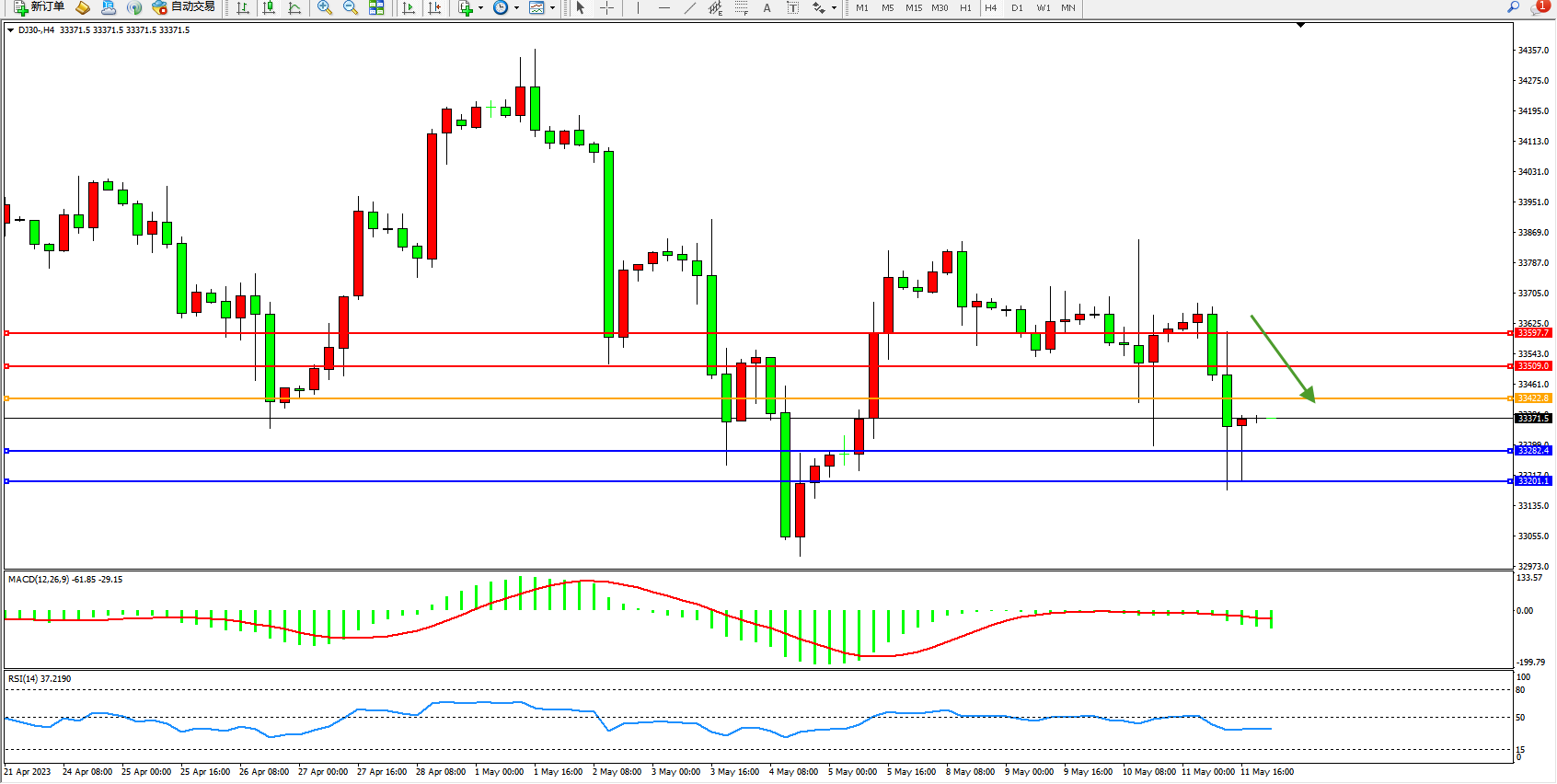Image resolution: width=1557 pixels, height=784 pixels.
Task: Select the crosshair cursor tool
Action: [607, 7]
